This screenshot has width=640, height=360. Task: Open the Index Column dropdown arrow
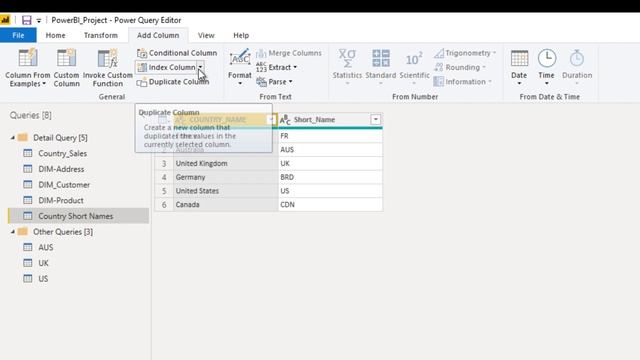pos(200,67)
